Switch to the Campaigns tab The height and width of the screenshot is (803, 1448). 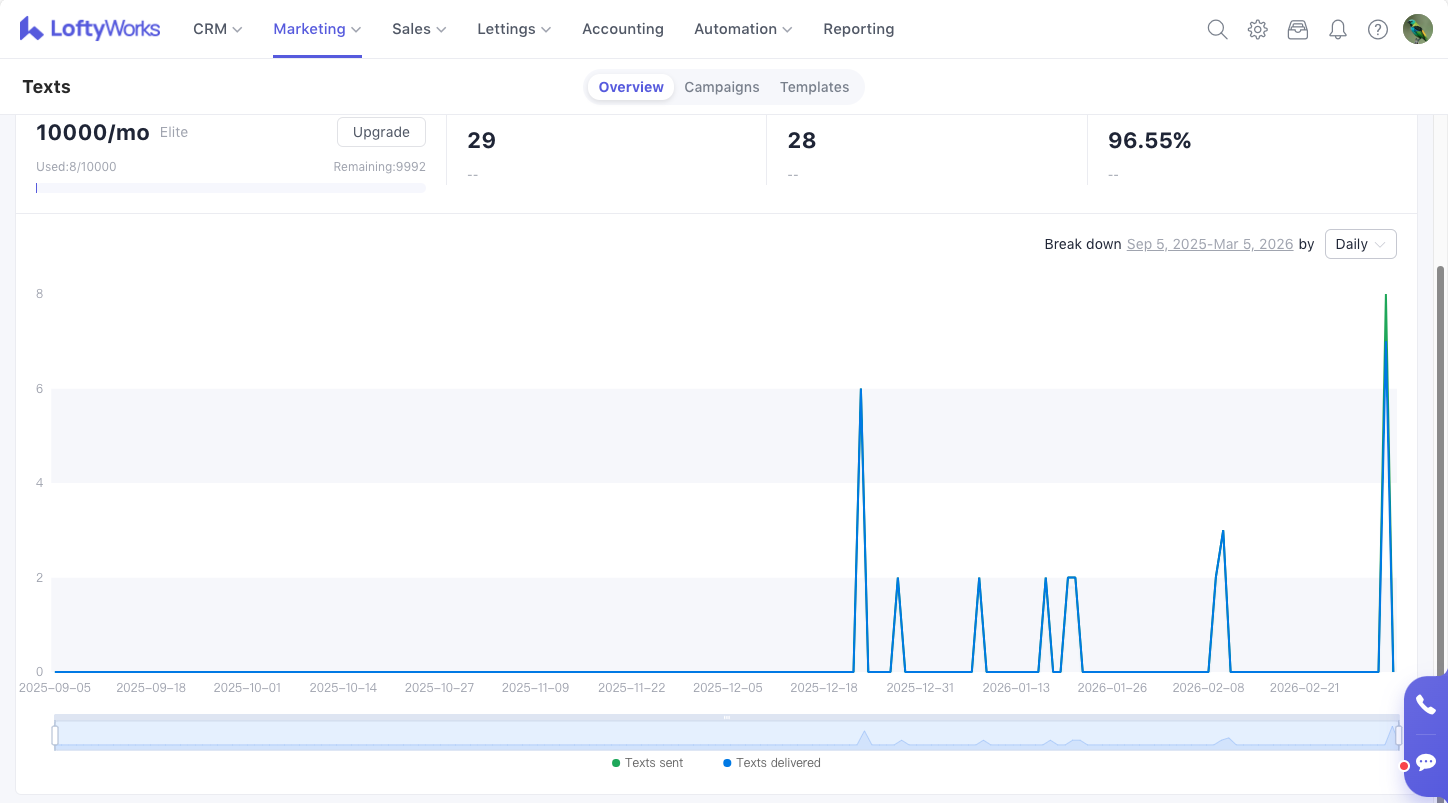pos(721,87)
